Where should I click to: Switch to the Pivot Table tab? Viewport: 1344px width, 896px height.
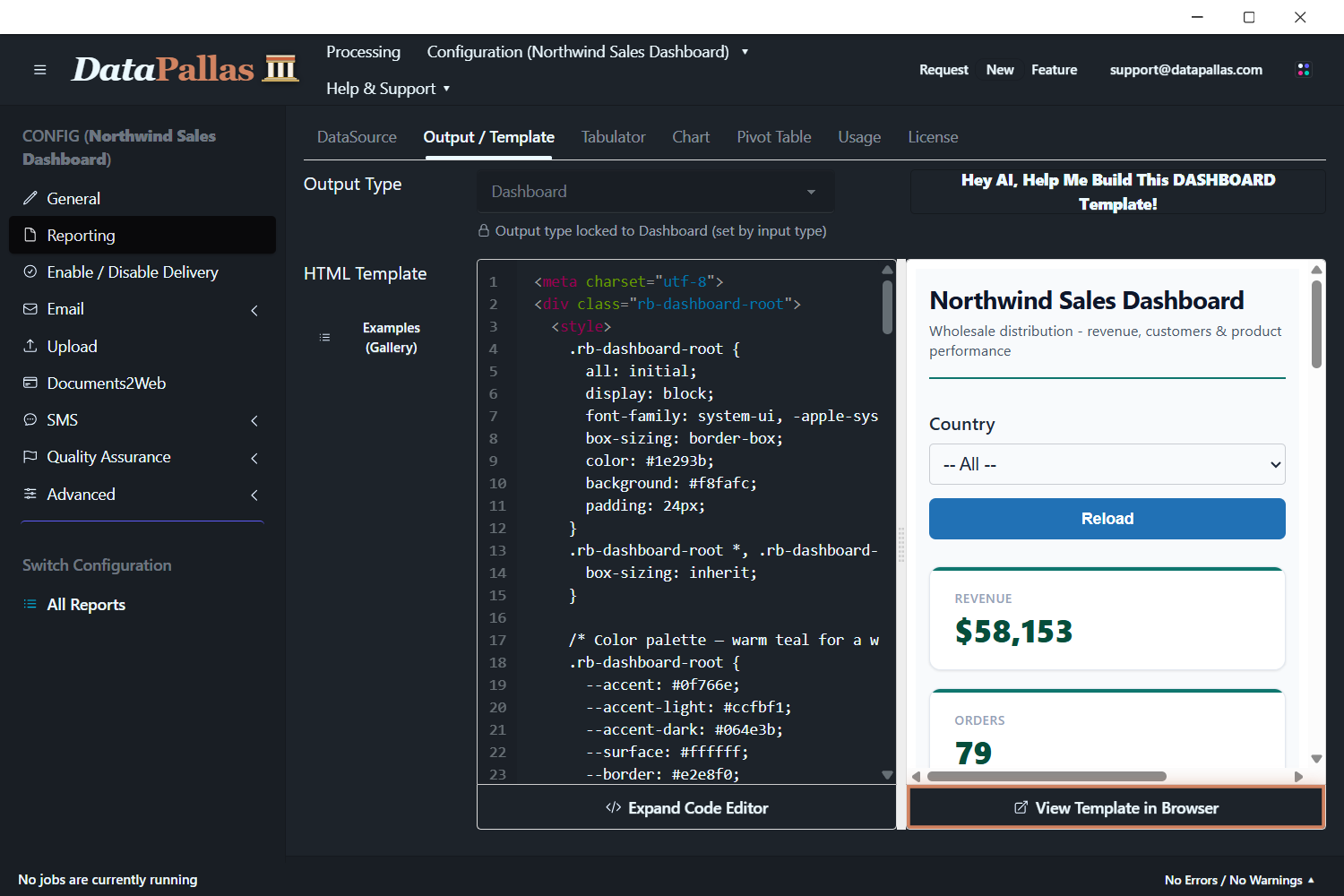coord(774,137)
